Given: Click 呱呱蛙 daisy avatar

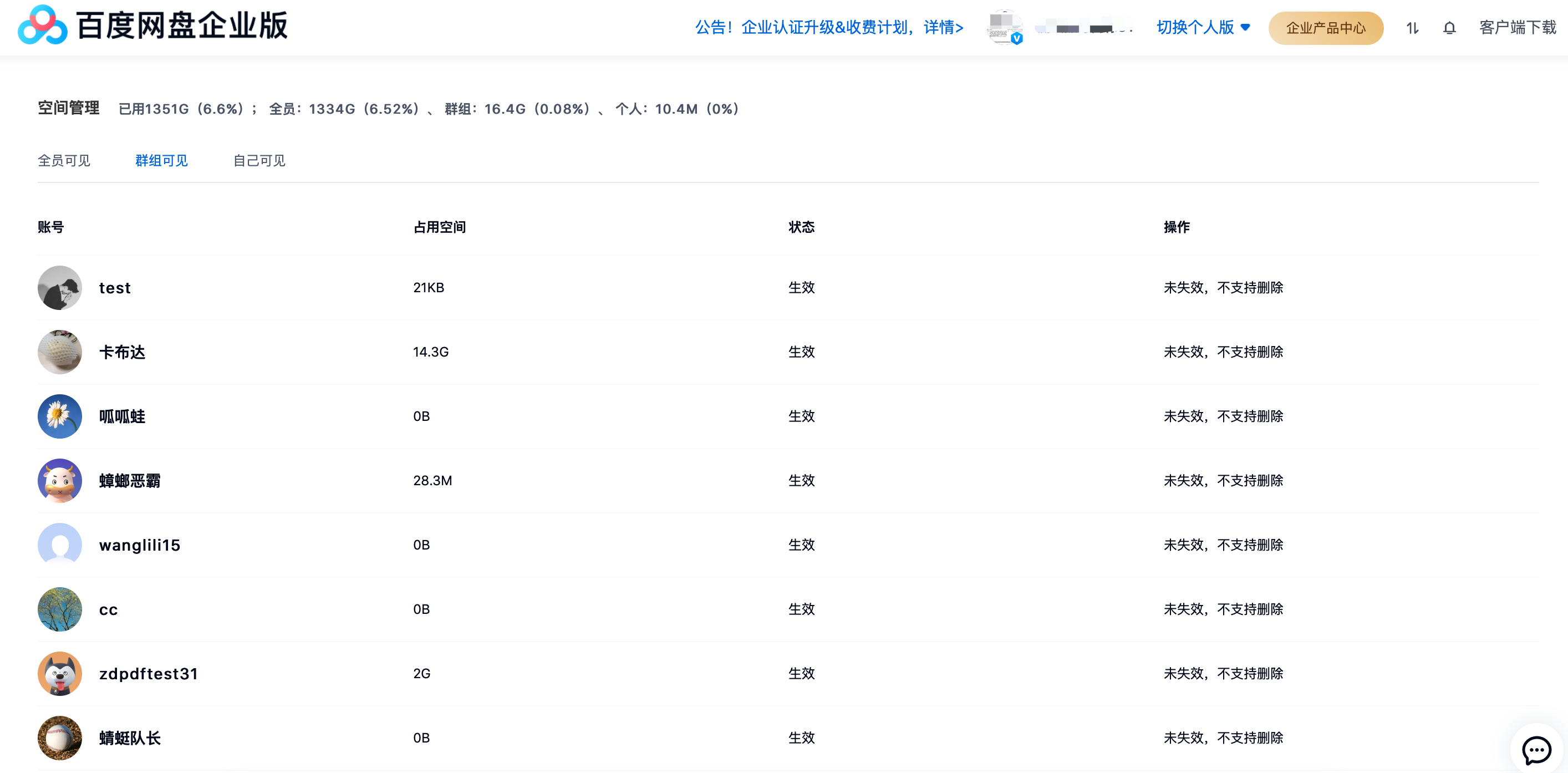Looking at the screenshot, I should [60, 416].
